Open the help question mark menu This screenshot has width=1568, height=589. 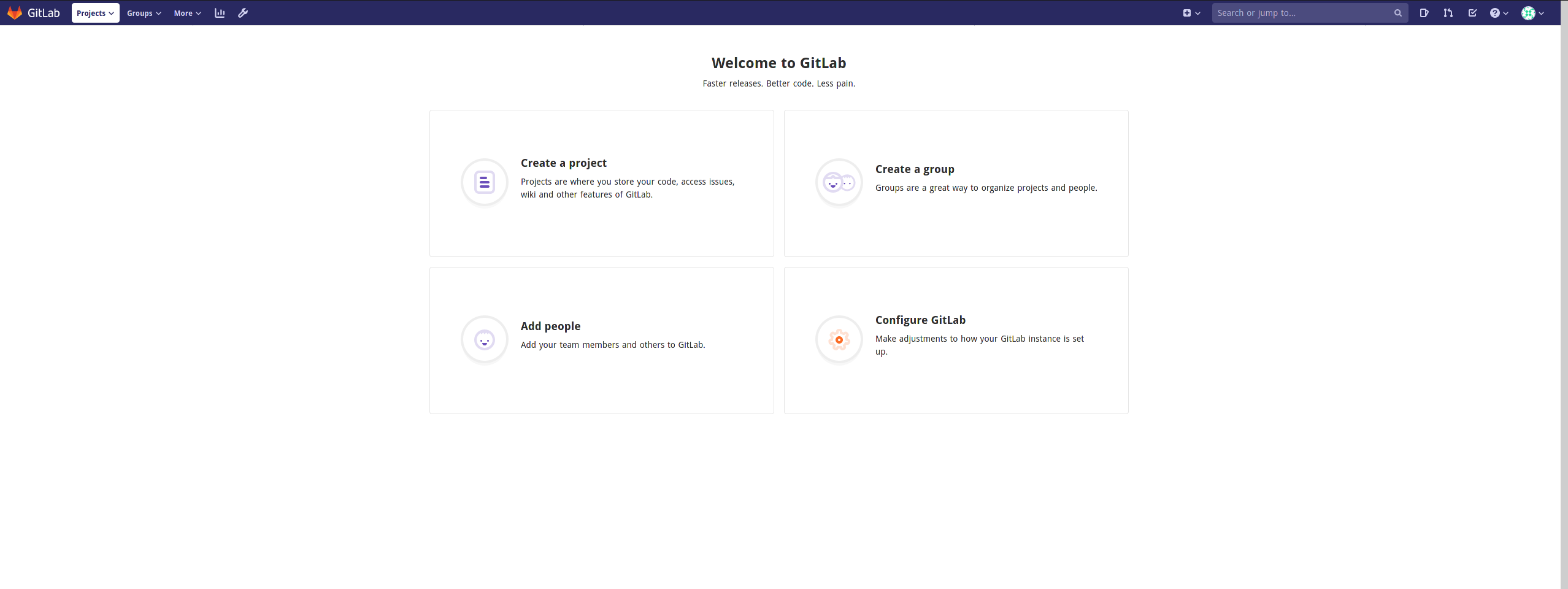click(1498, 12)
